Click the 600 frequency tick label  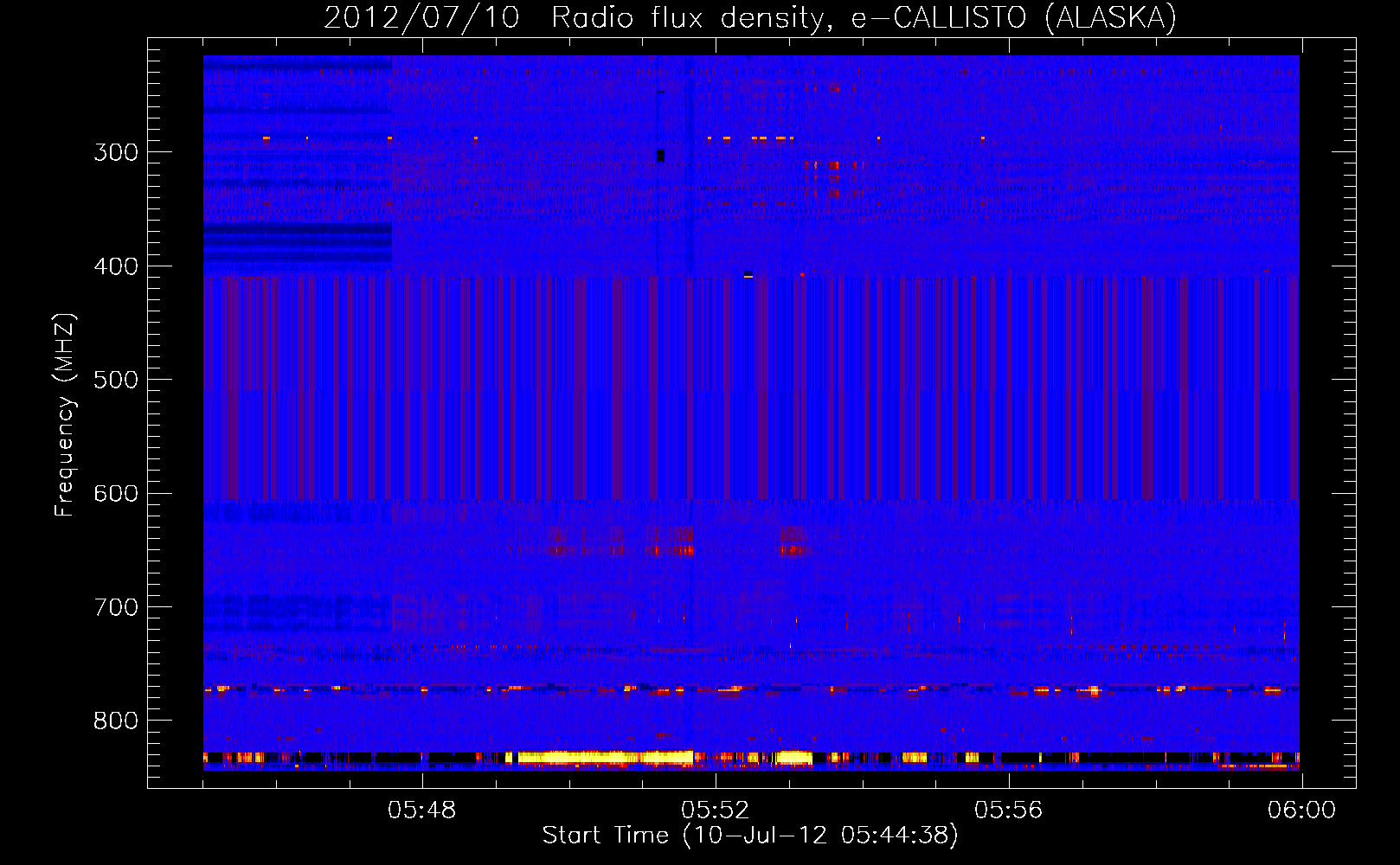click(116, 494)
